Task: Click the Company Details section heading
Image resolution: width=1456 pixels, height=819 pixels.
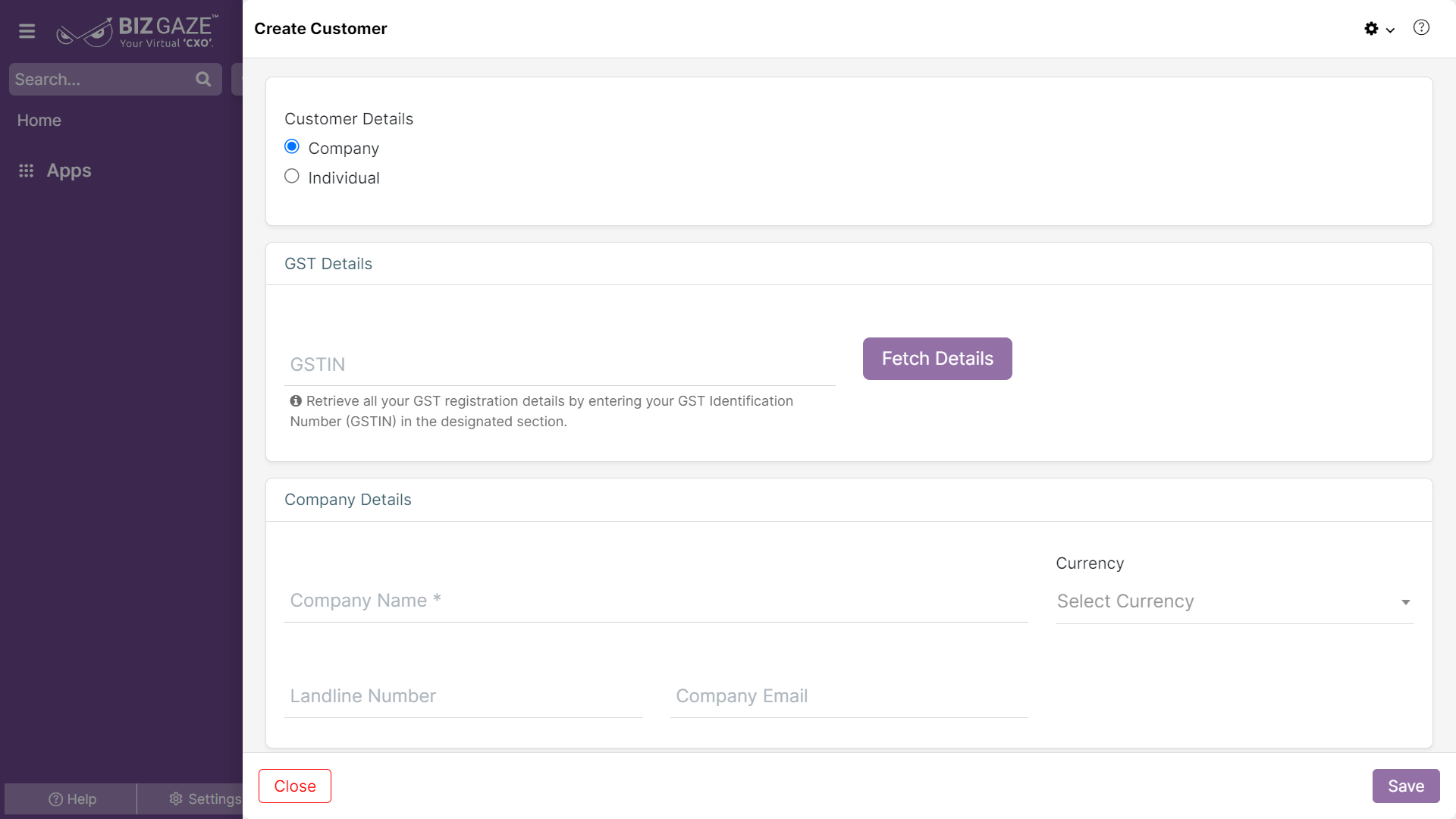Action: [348, 500]
